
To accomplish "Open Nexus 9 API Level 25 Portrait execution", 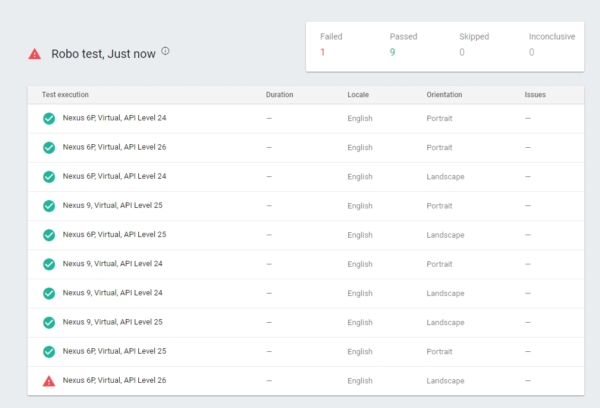I will point(112,205).
